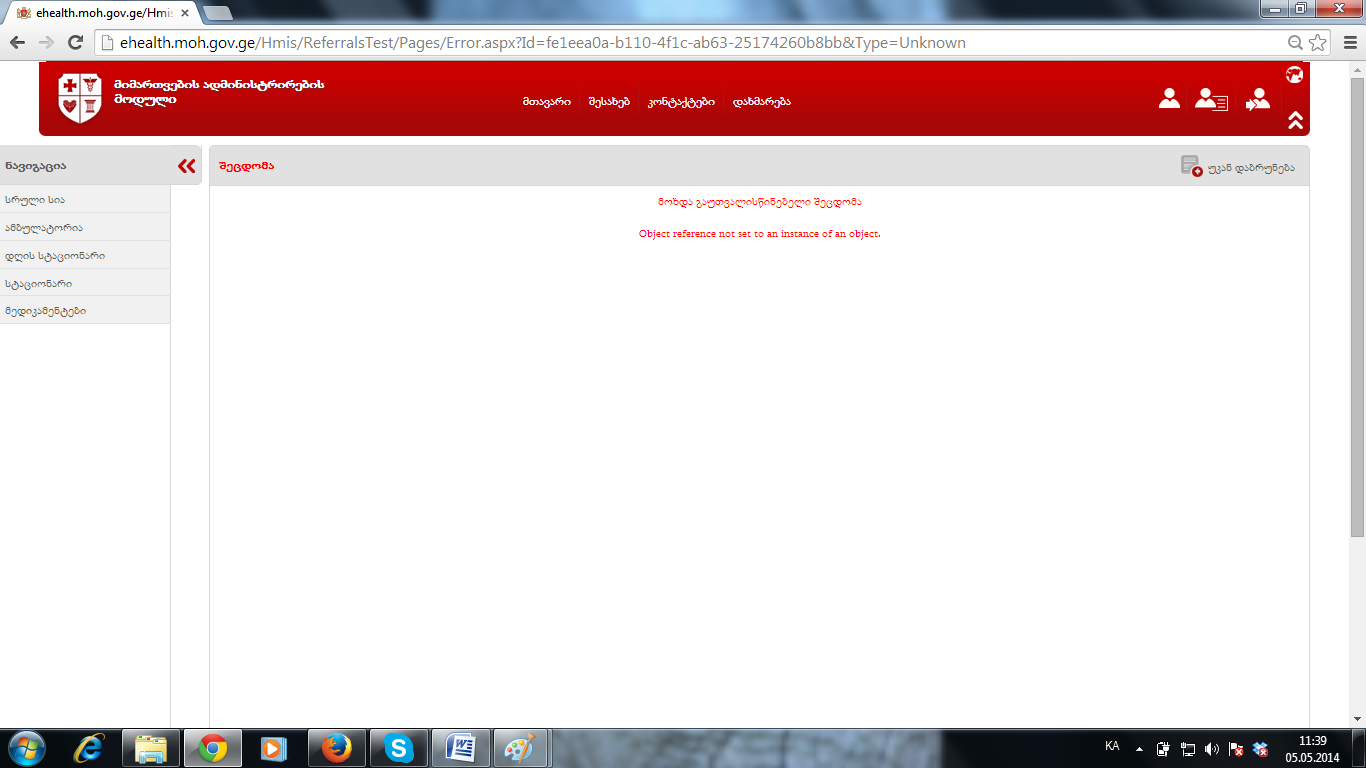Collapse the ნავიგაცია sidebar with double chevron

[186, 166]
